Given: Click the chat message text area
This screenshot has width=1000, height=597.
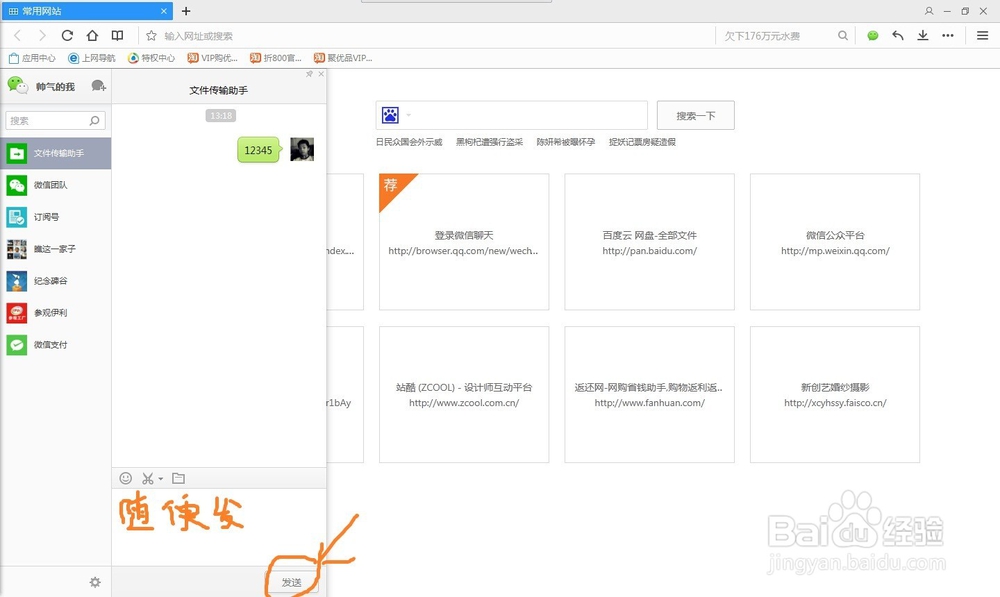Looking at the screenshot, I should point(219,527).
